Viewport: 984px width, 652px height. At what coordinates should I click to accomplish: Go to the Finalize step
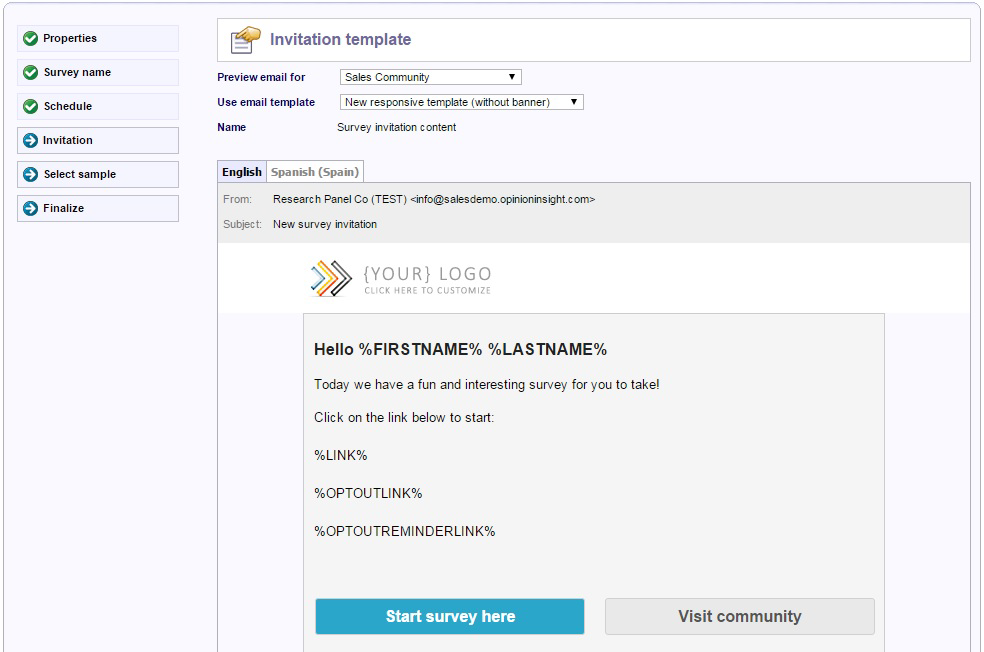[98, 208]
